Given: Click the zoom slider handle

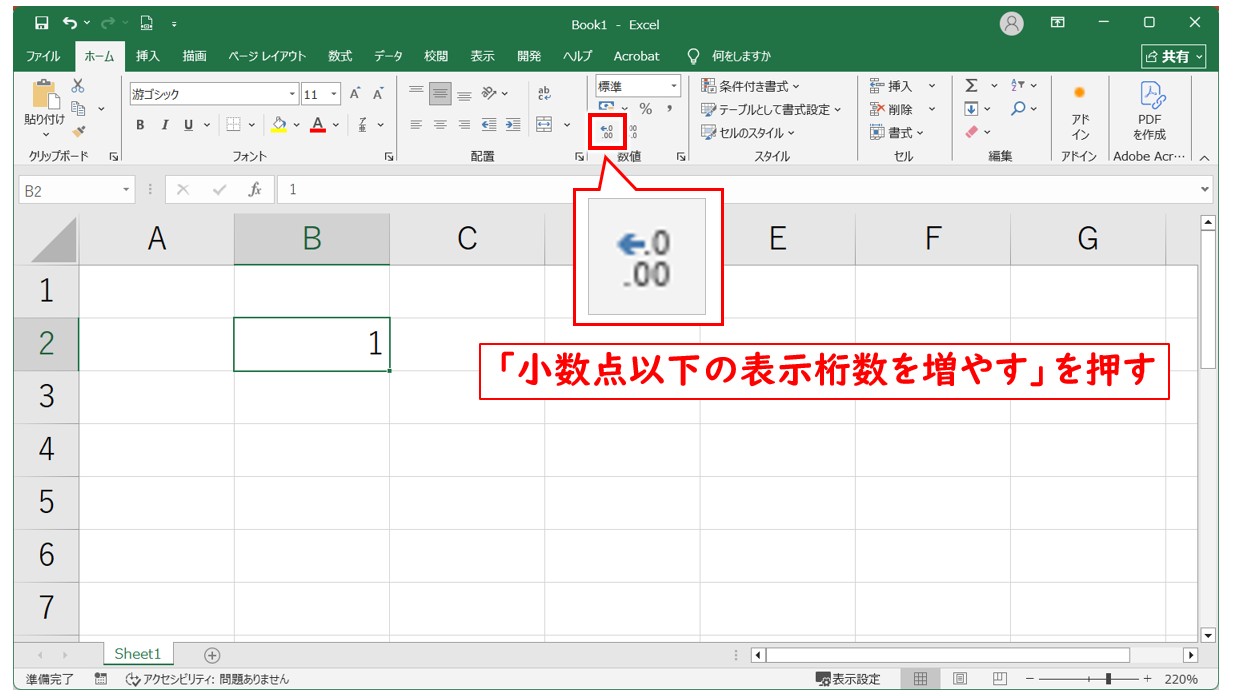Looking at the screenshot, I should [x=1108, y=679].
